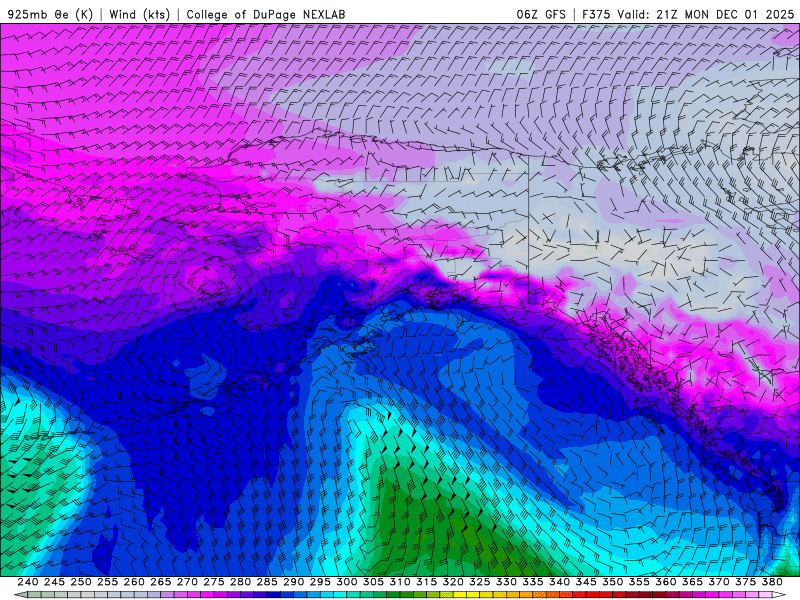Click the 360 scale label
This screenshot has width=800, height=600.
666,582
